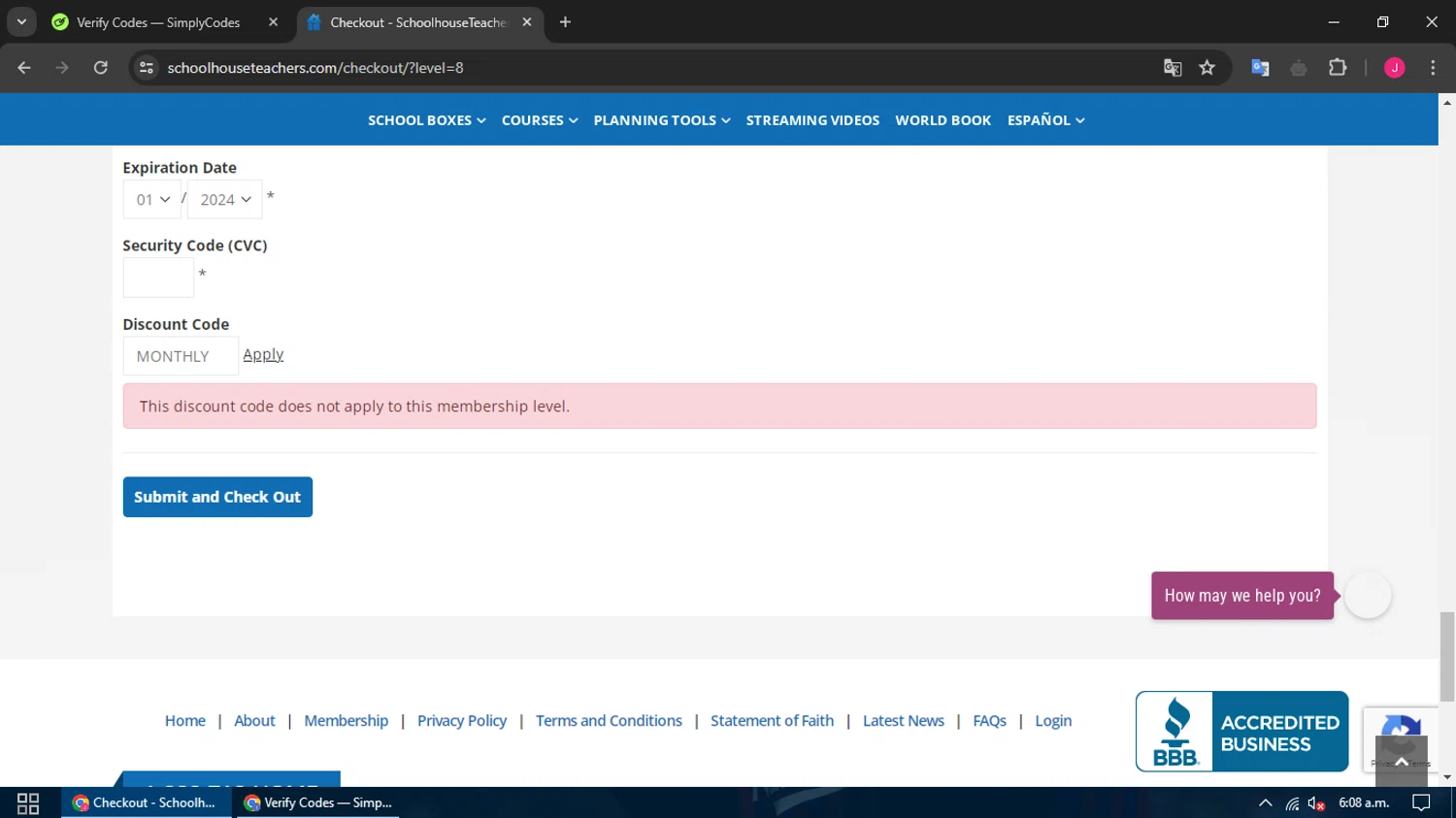Viewport: 1456px width, 818px height.
Task: Open the Extensions puzzle icon
Action: pyautogui.click(x=1338, y=68)
